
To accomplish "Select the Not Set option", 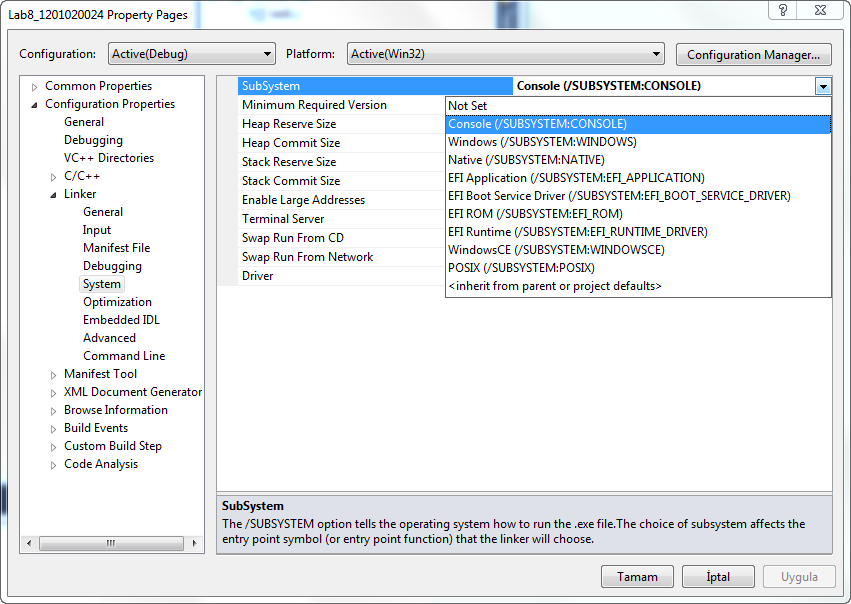I will (x=467, y=106).
